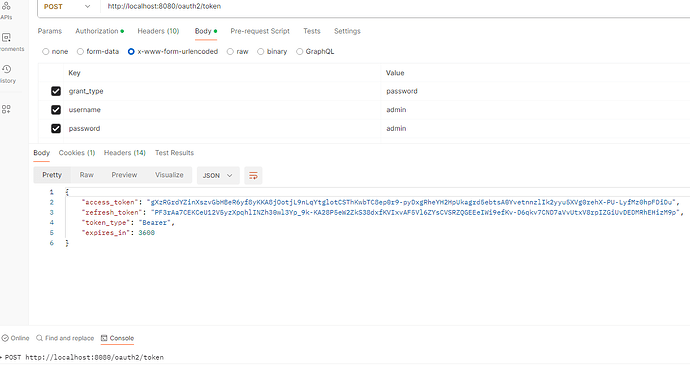Uncheck the grant_type row checkbox

56,91
